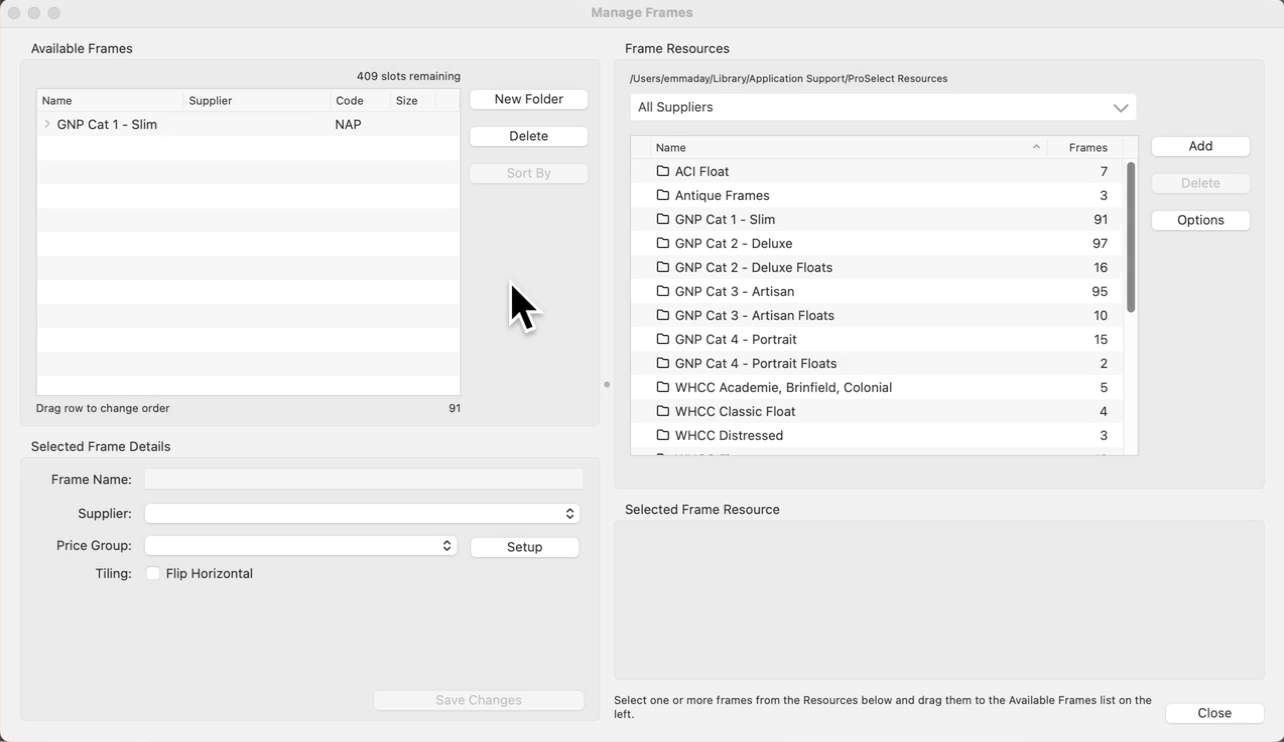Click the GNP Cat 2 - Deluxe folder icon

pyautogui.click(x=662, y=243)
